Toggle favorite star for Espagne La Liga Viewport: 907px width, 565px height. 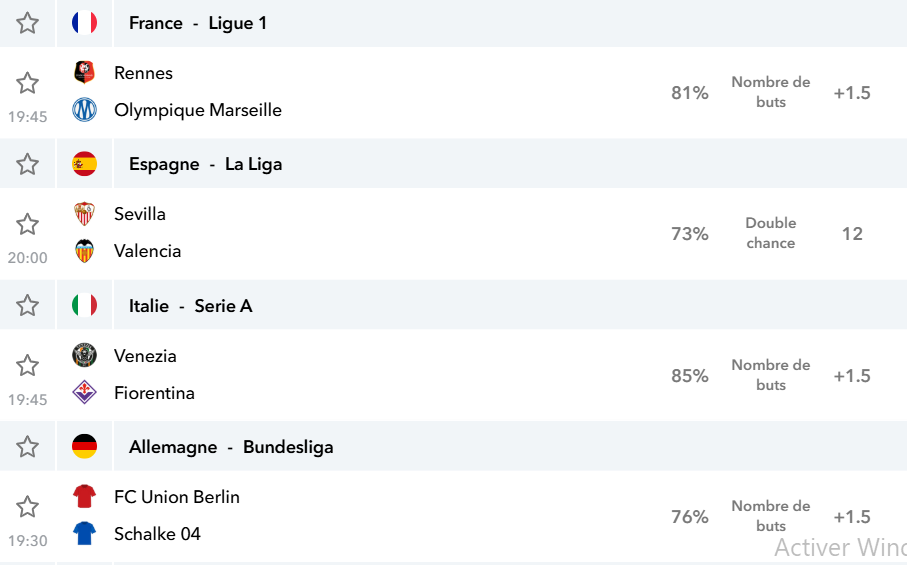[x=27, y=164]
